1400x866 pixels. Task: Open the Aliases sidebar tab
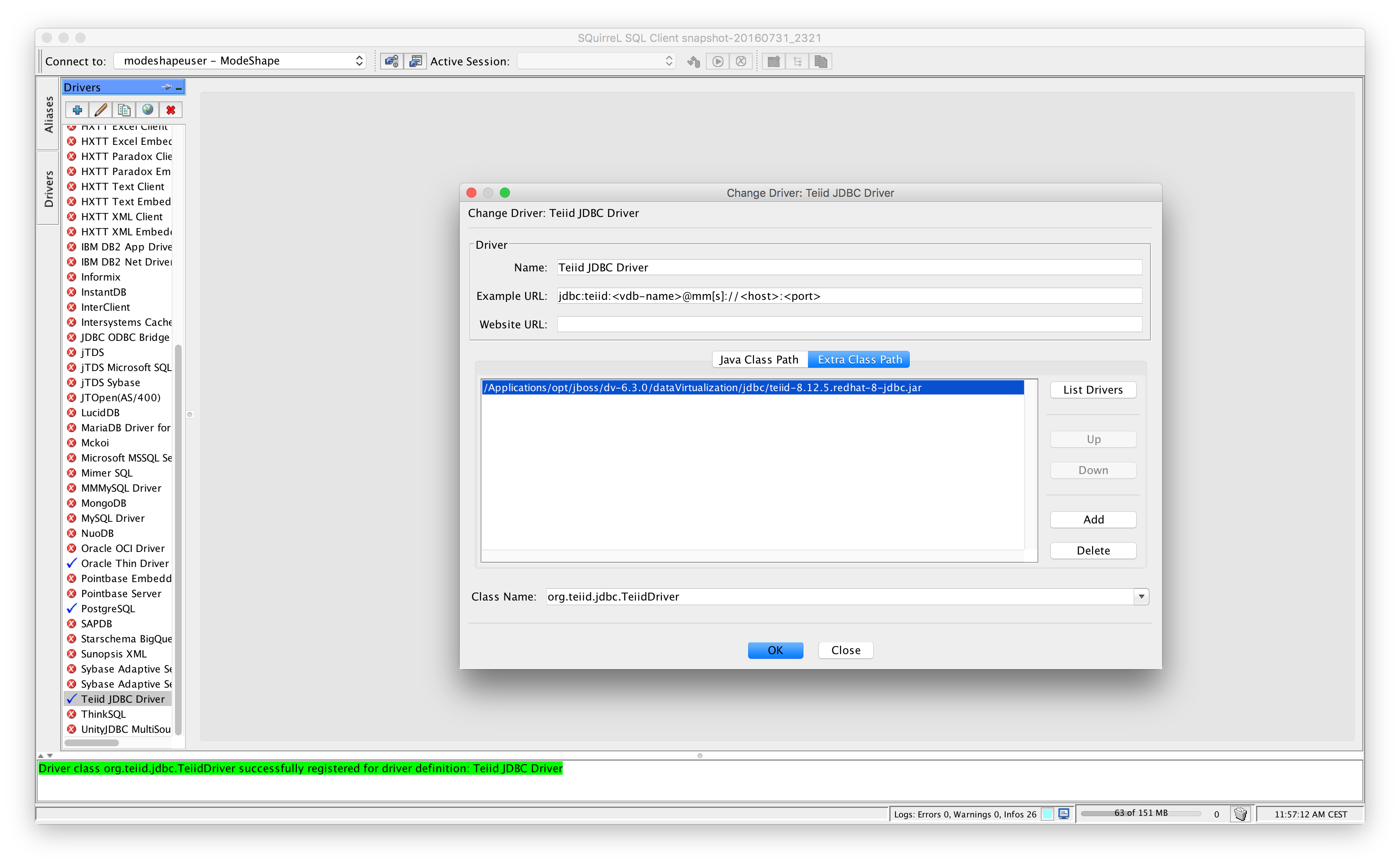pos(48,114)
